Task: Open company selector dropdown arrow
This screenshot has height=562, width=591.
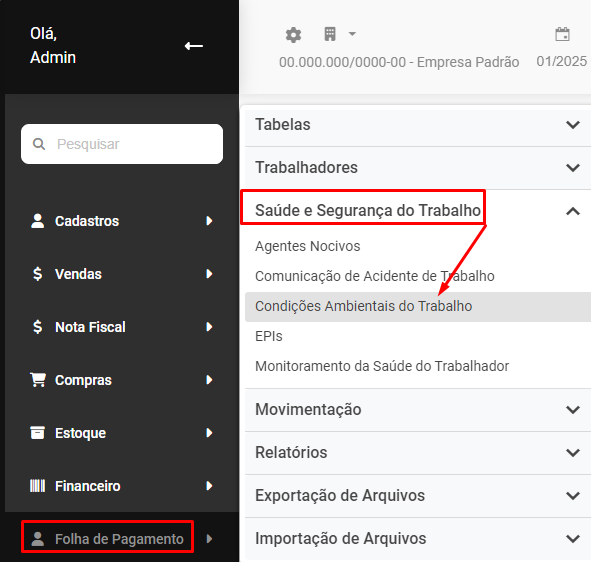Action: pyautogui.click(x=352, y=34)
